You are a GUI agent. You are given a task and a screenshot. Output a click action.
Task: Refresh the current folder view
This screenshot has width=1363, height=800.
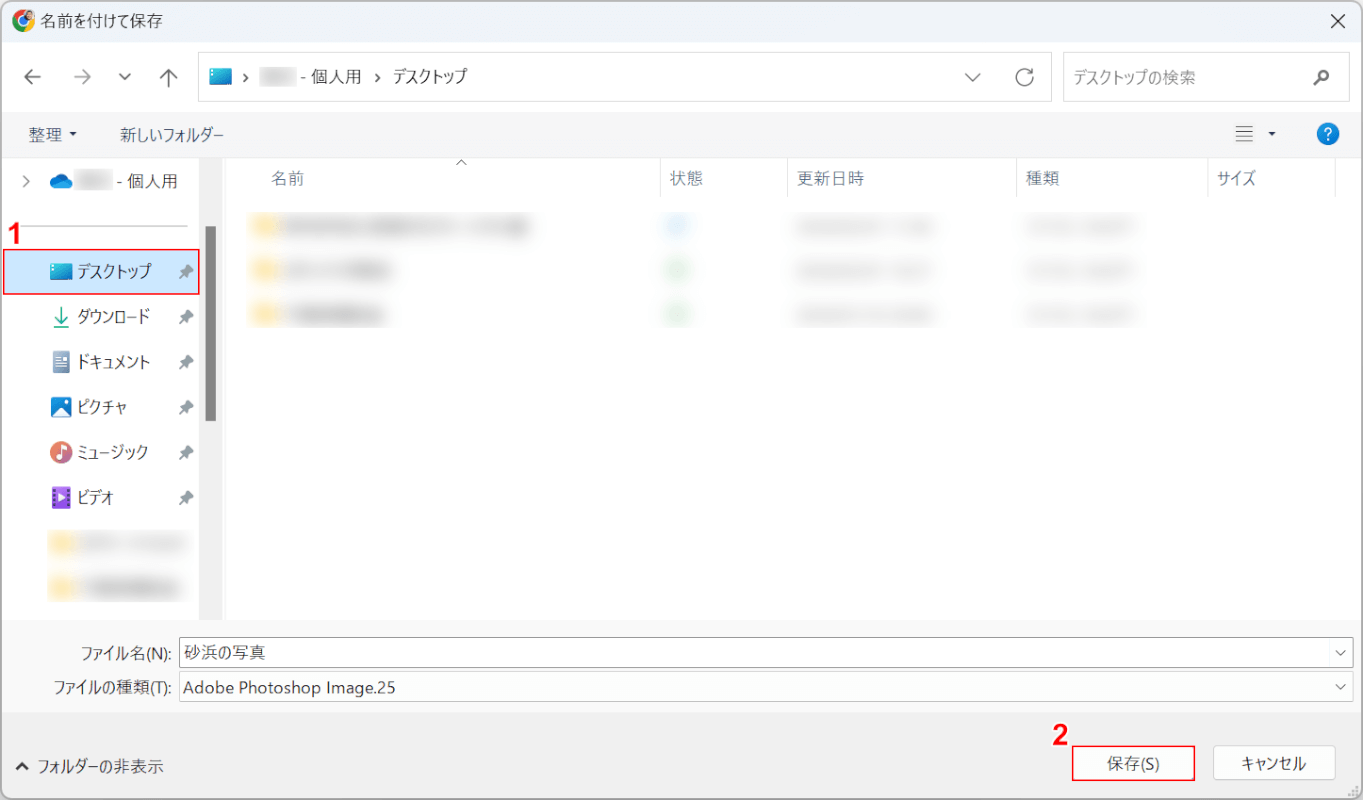tap(1024, 77)
